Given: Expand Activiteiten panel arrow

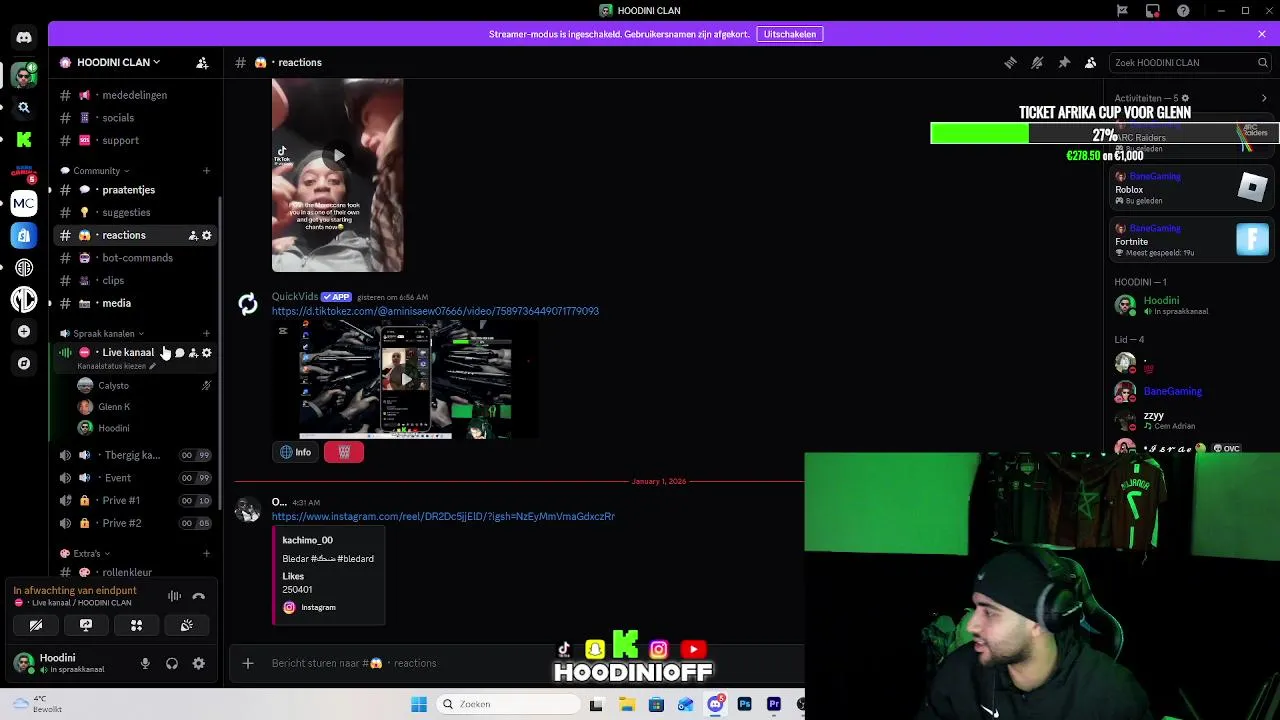Looking at the screenshot, I should point(1264,98).
